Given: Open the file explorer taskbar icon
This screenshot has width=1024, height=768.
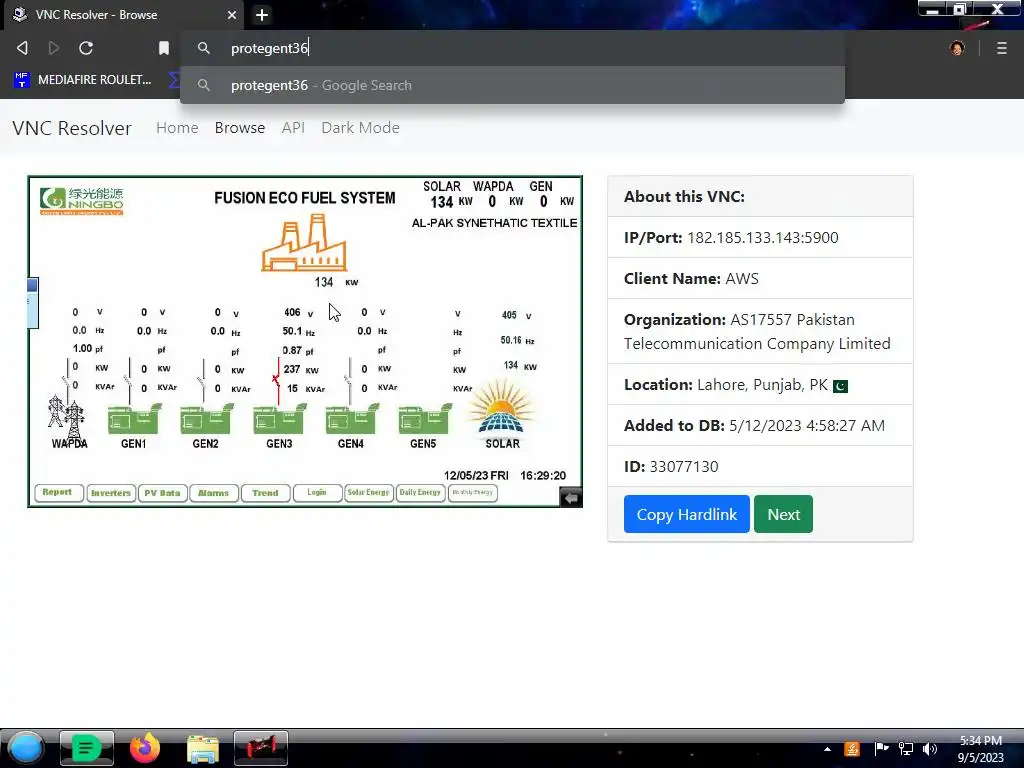Looking at the screenshot, I should tap(203, 749).
